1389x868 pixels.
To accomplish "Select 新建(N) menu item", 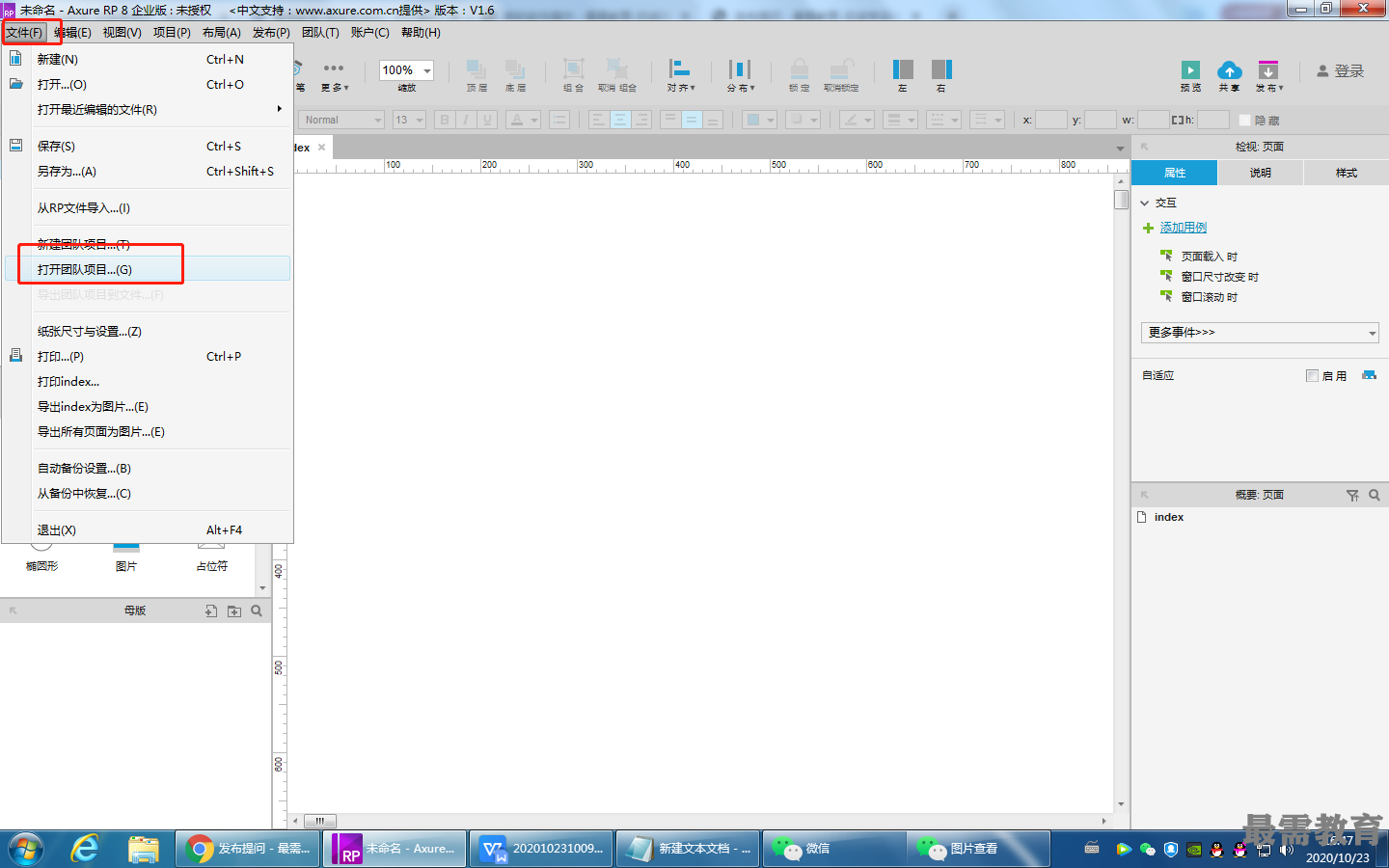I will tap(148, 59).
